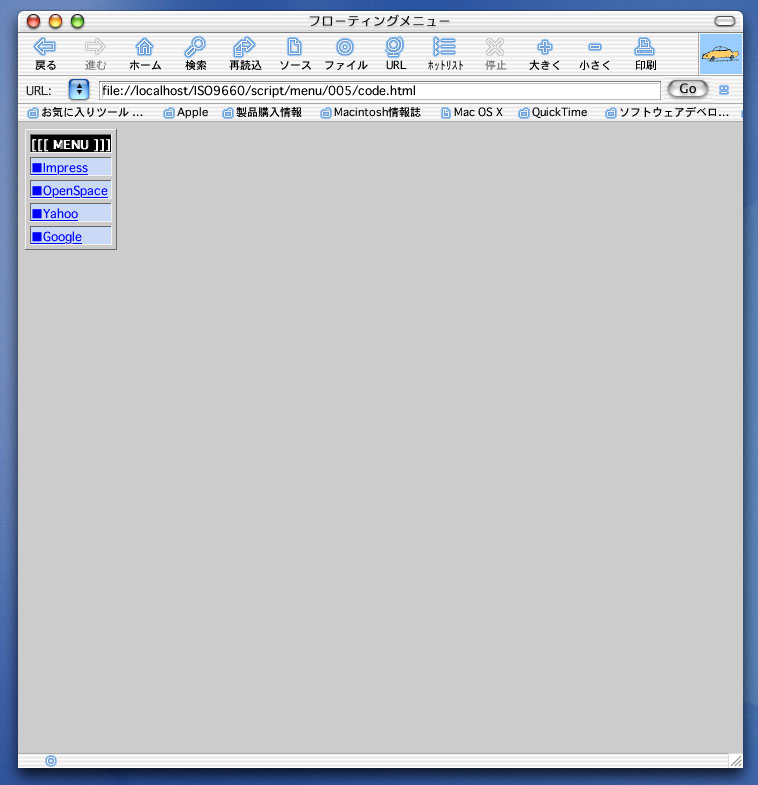Open the ホーム home page icon
Image resolution: width=758 pixels, height=785 pixels.
coord(145,47)
